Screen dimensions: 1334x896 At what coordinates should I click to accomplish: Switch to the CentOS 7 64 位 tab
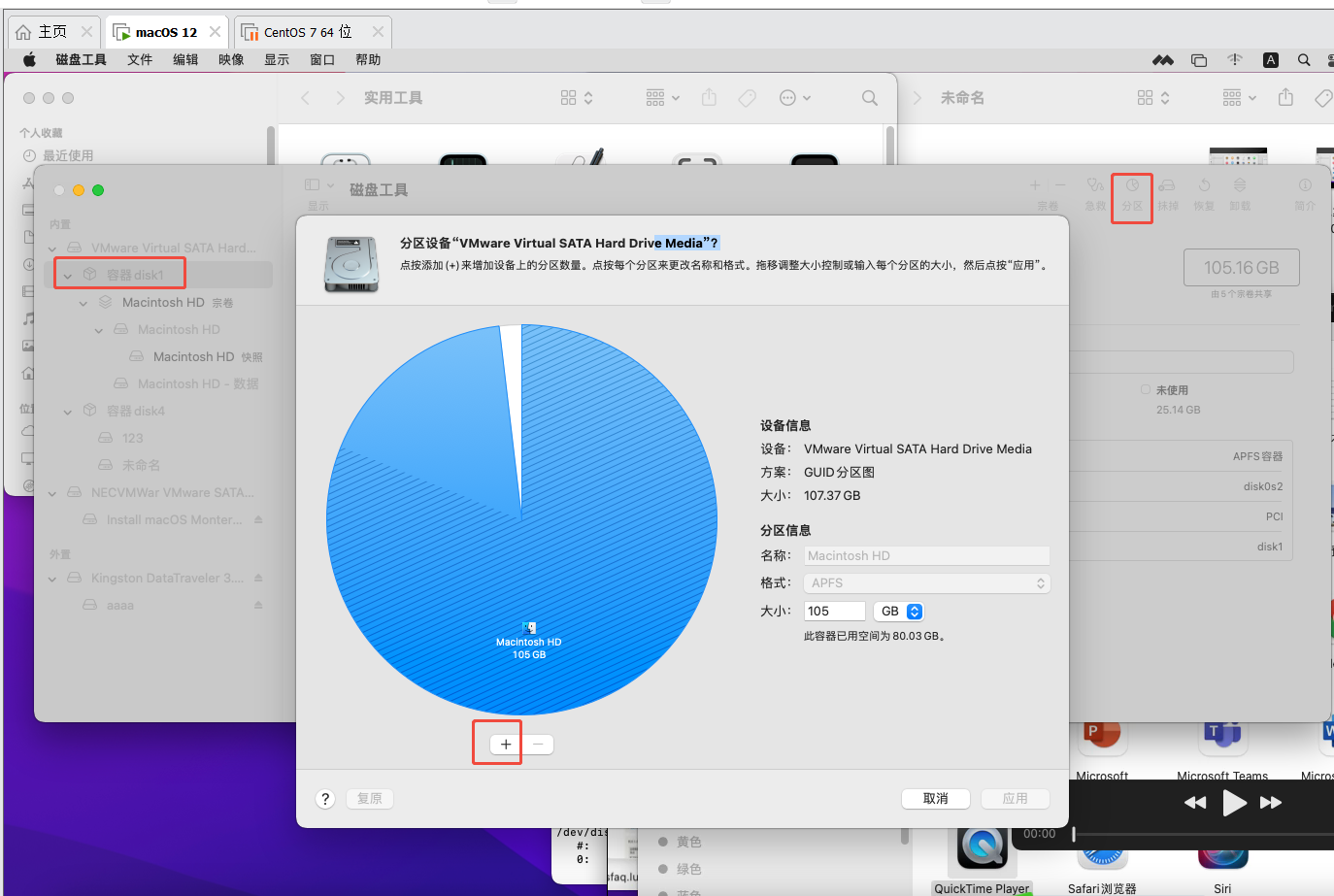pos(313,32)
